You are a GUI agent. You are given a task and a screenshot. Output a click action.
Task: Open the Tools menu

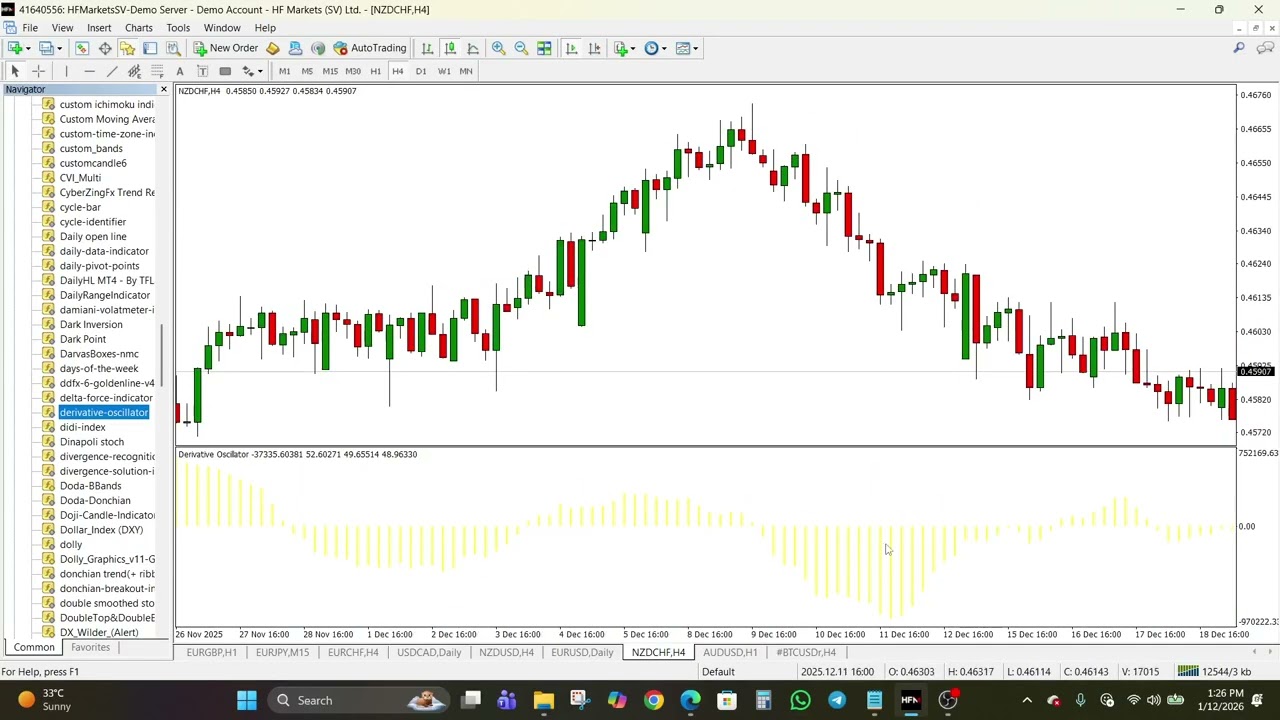[x=178, y=28]
